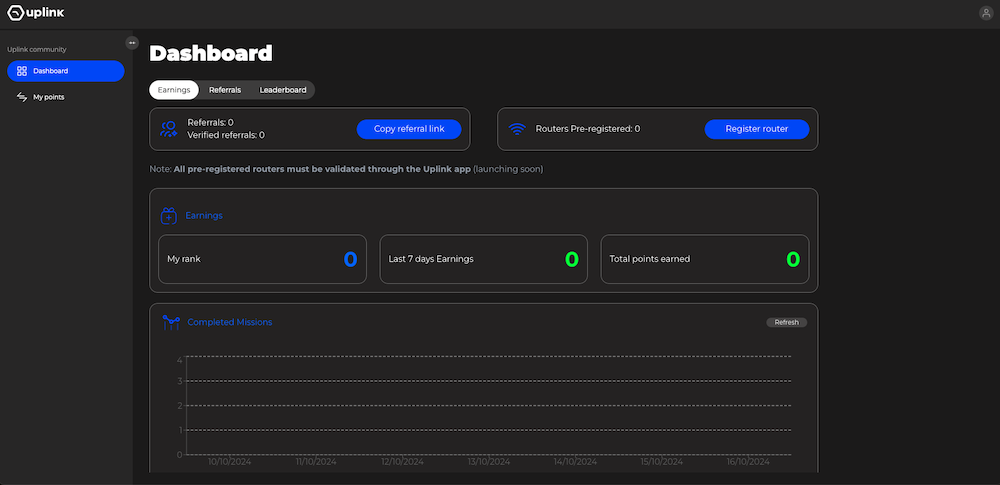Click the 'Completed Missions' title text

[x=230, y=322]
